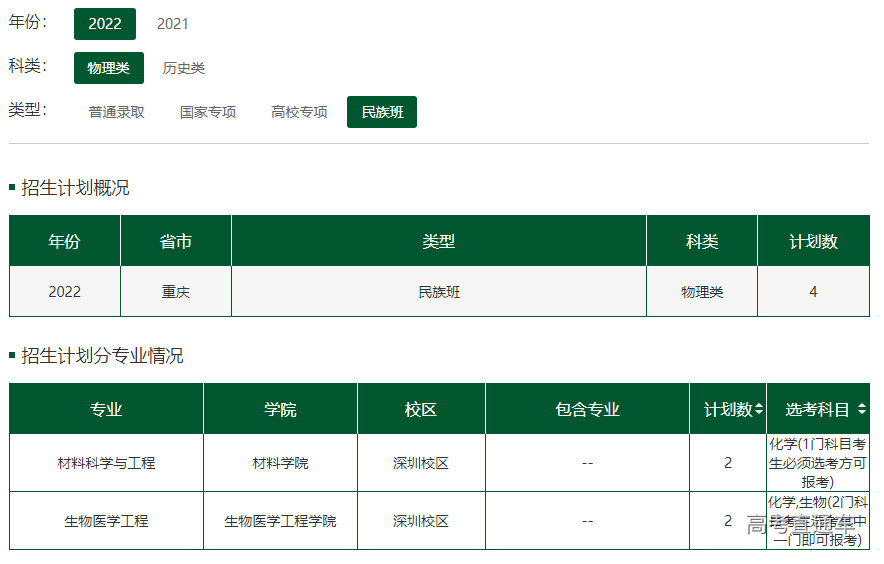The height and width of the screenshot is (564, 884).
Task: Click the 校区 column header
Action: (421, 409)
